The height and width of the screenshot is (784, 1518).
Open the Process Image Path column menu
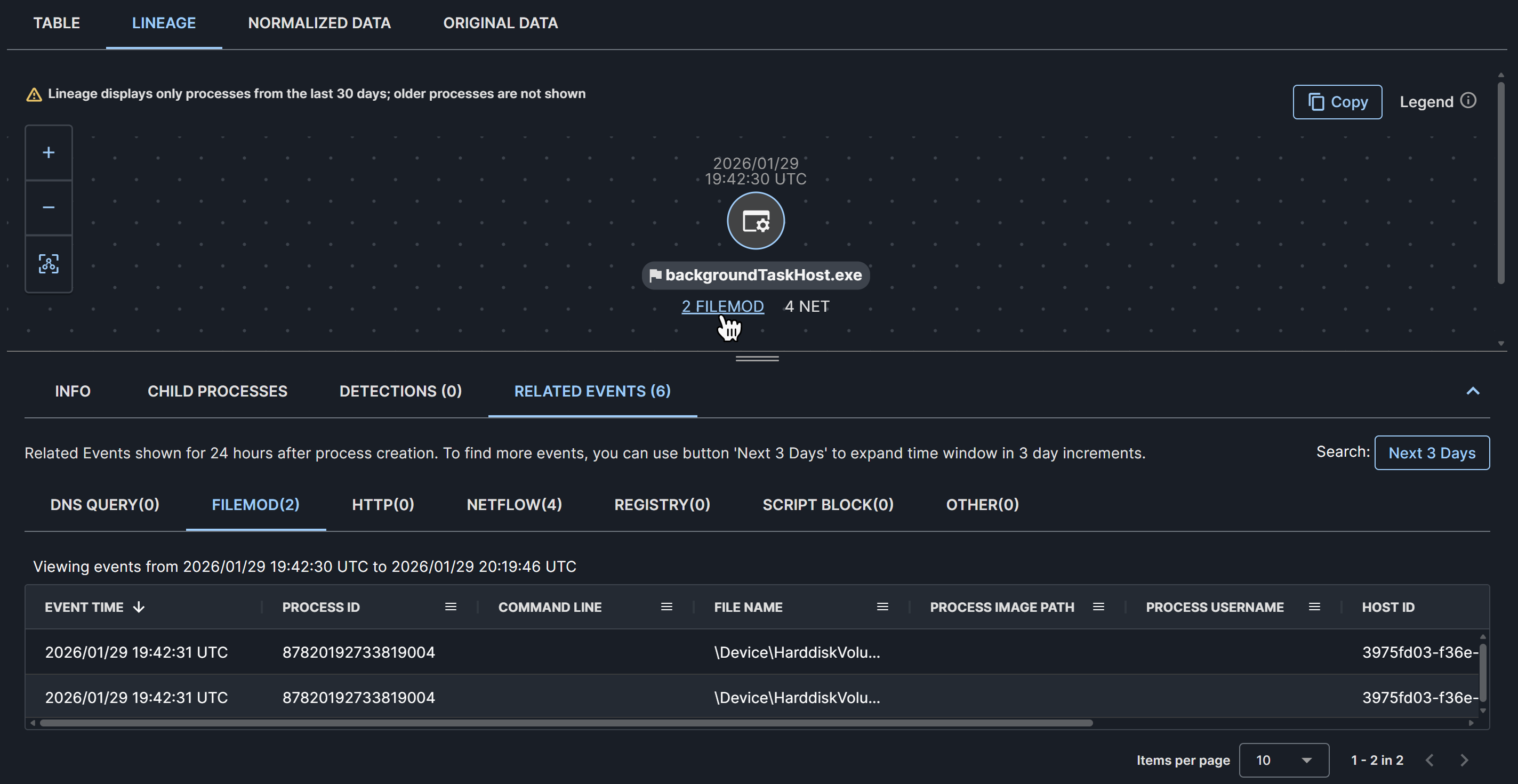[x=1098, y=607]
